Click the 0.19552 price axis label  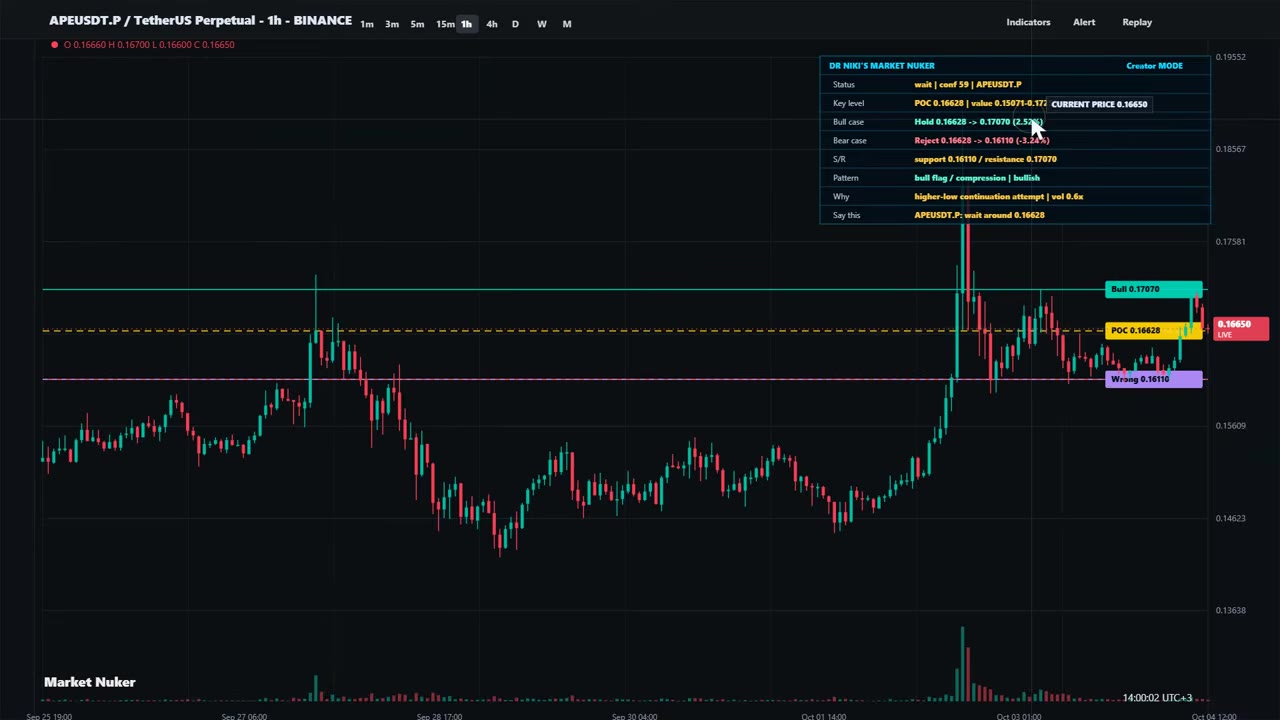pyautogui.click(x=1230, y=57)
